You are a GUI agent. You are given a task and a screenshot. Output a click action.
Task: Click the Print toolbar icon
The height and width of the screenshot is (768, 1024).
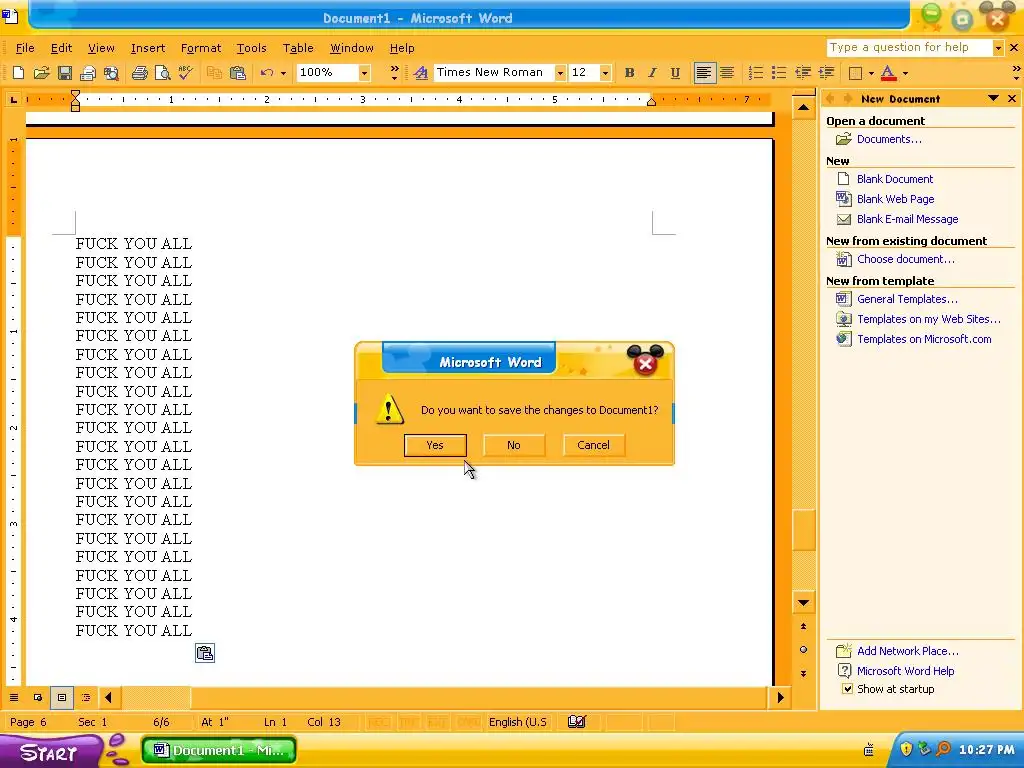pos(139,72)
